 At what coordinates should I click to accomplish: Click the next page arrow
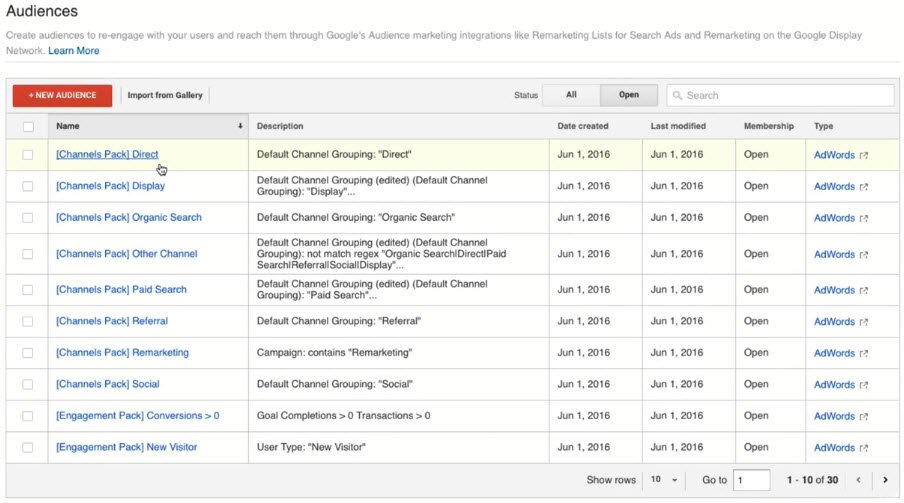(x=885, y=480)
